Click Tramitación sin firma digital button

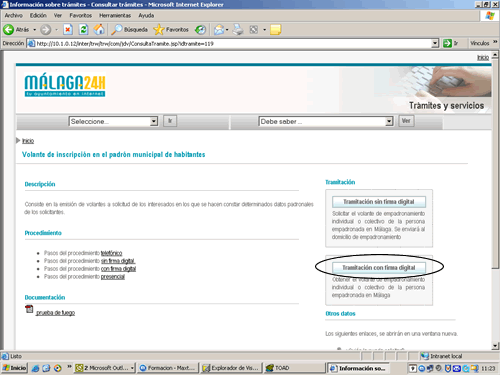pos(379,202)
